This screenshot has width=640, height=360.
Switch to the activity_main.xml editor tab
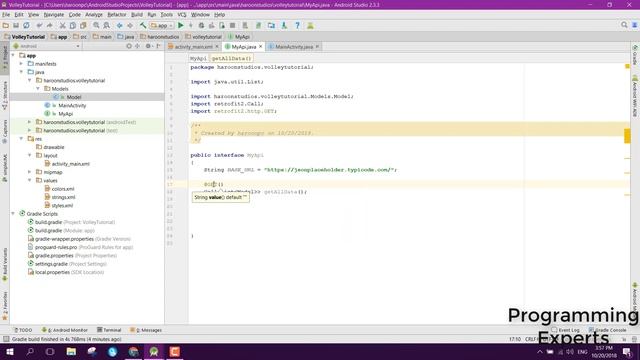click(193, 47)
